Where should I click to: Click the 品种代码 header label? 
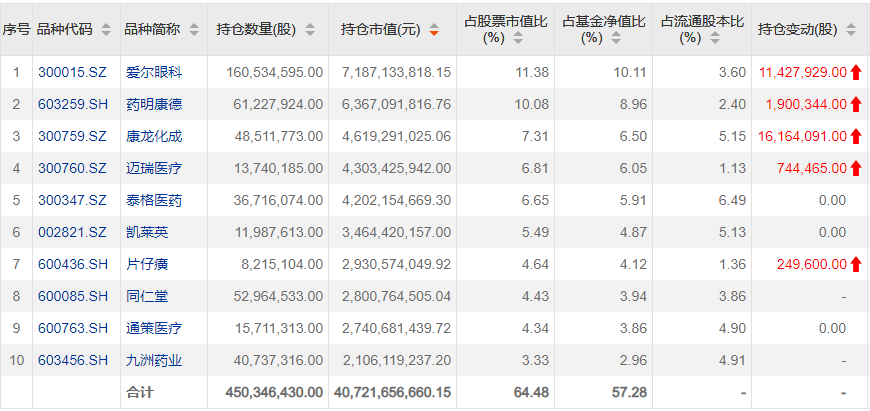(65, 30)
